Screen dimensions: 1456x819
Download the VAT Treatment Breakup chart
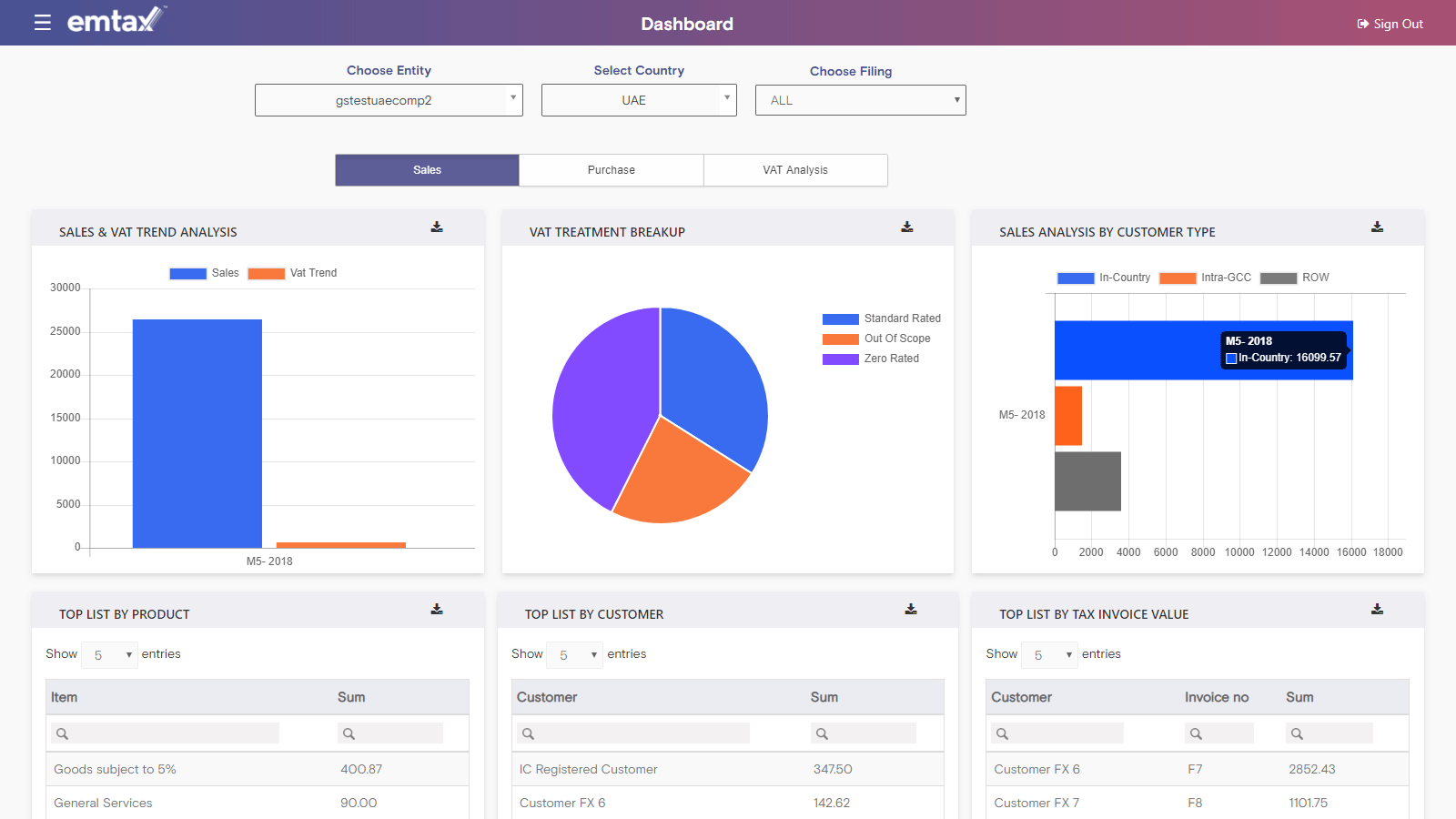point(907,227)
